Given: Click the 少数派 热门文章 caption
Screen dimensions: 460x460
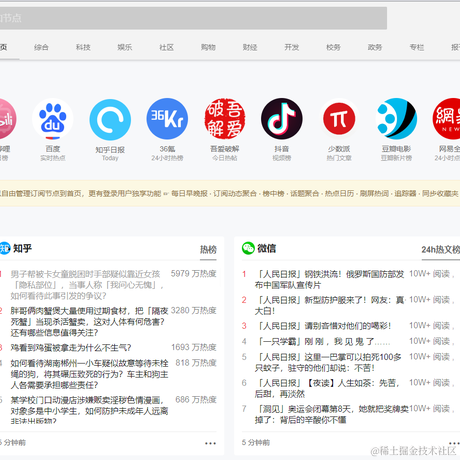Looking at the screenshot, I should click(x=339, y=158).
